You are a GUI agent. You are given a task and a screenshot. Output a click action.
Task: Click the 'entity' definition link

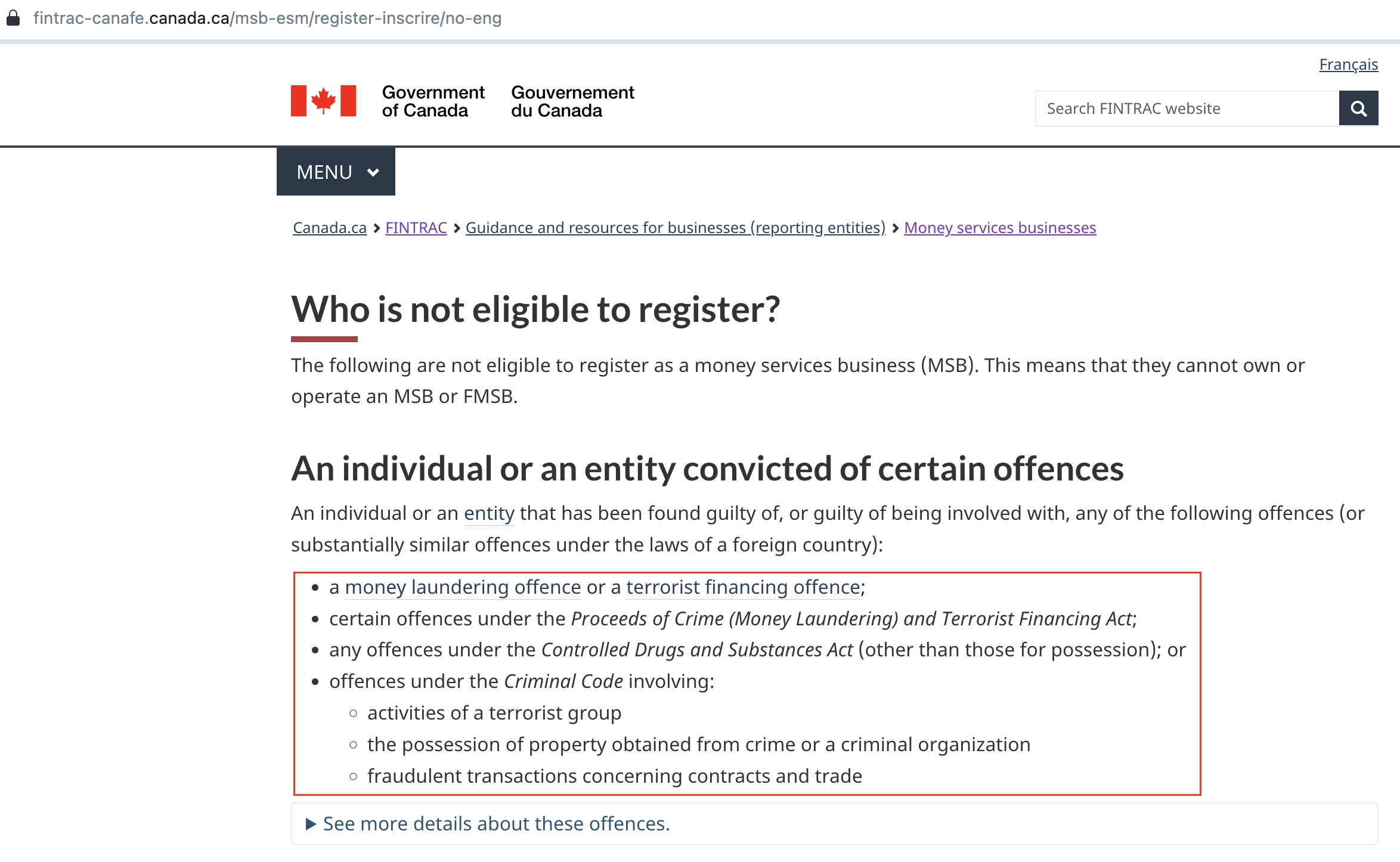pos(489,513)
